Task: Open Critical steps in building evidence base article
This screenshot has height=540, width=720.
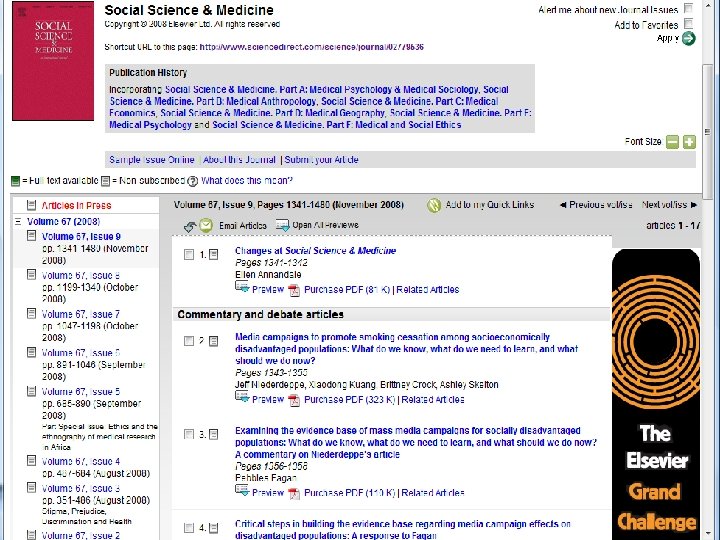Action: tap(403, 529)
